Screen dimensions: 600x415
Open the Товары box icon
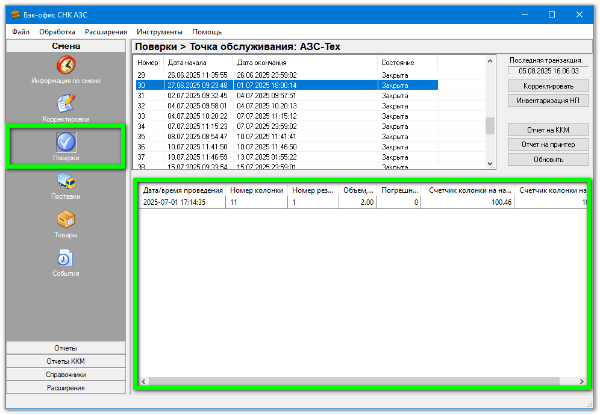click(x=66, y=220)
